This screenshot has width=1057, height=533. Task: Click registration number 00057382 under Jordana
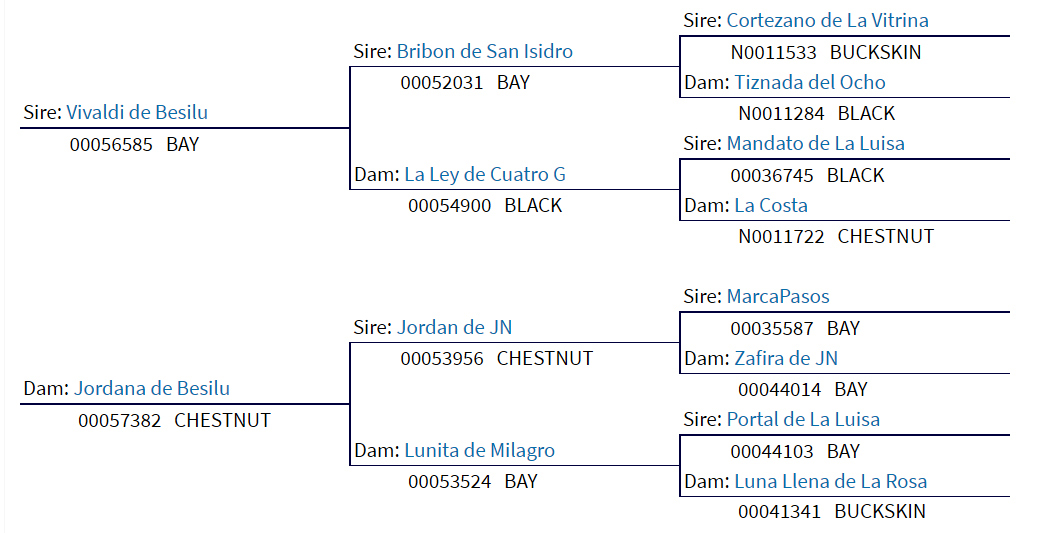pos(119,420)
